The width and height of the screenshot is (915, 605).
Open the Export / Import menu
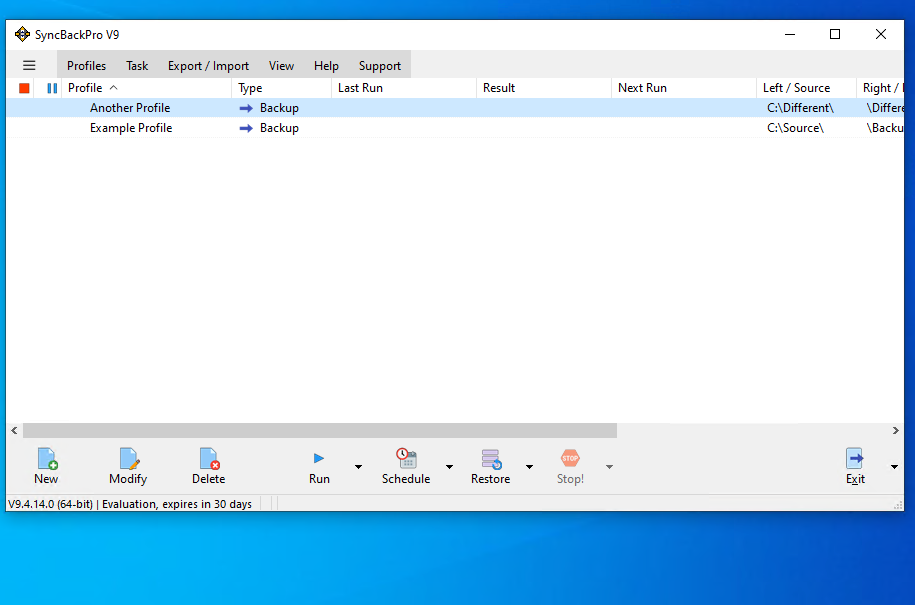tap(208, 65)
